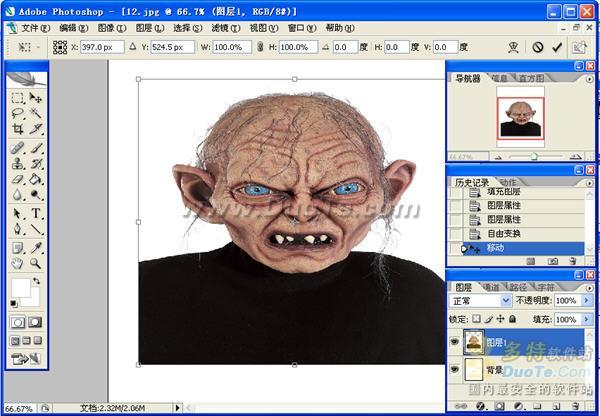Select the Dodge tool
This screenshot has width=600, height=416.
tap(36, 195)
